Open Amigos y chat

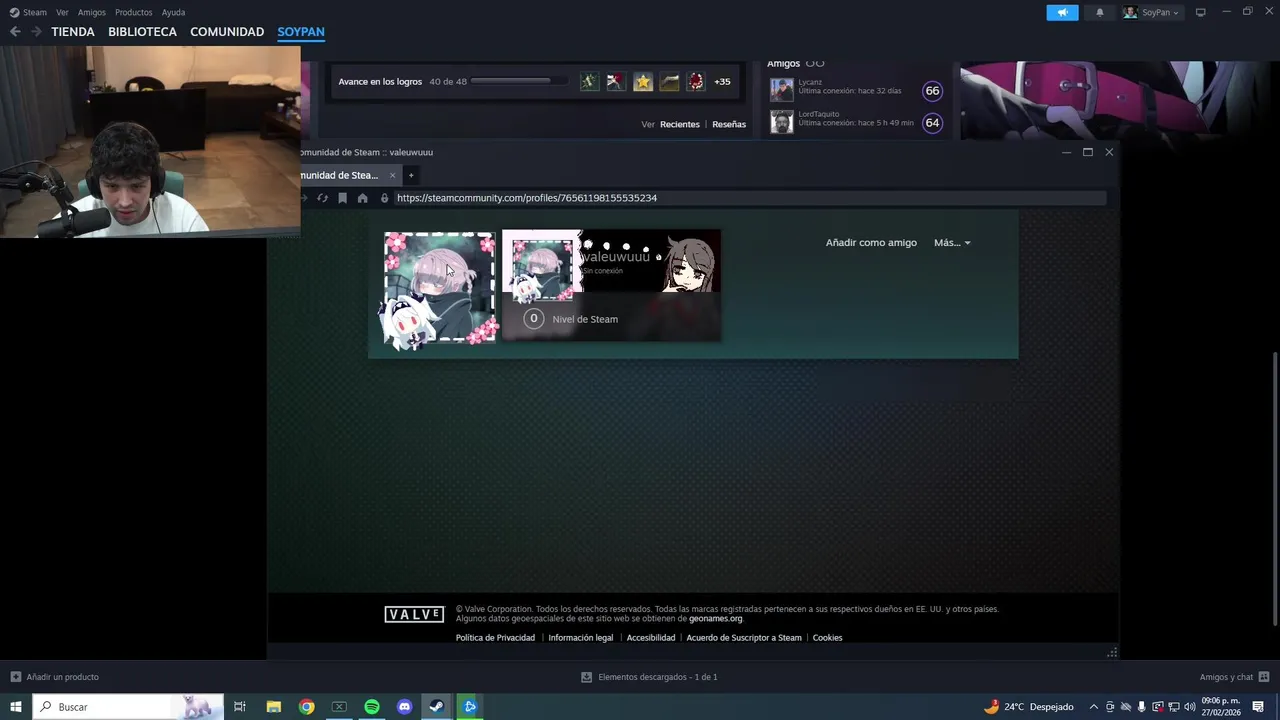(x=1234, y=677)
